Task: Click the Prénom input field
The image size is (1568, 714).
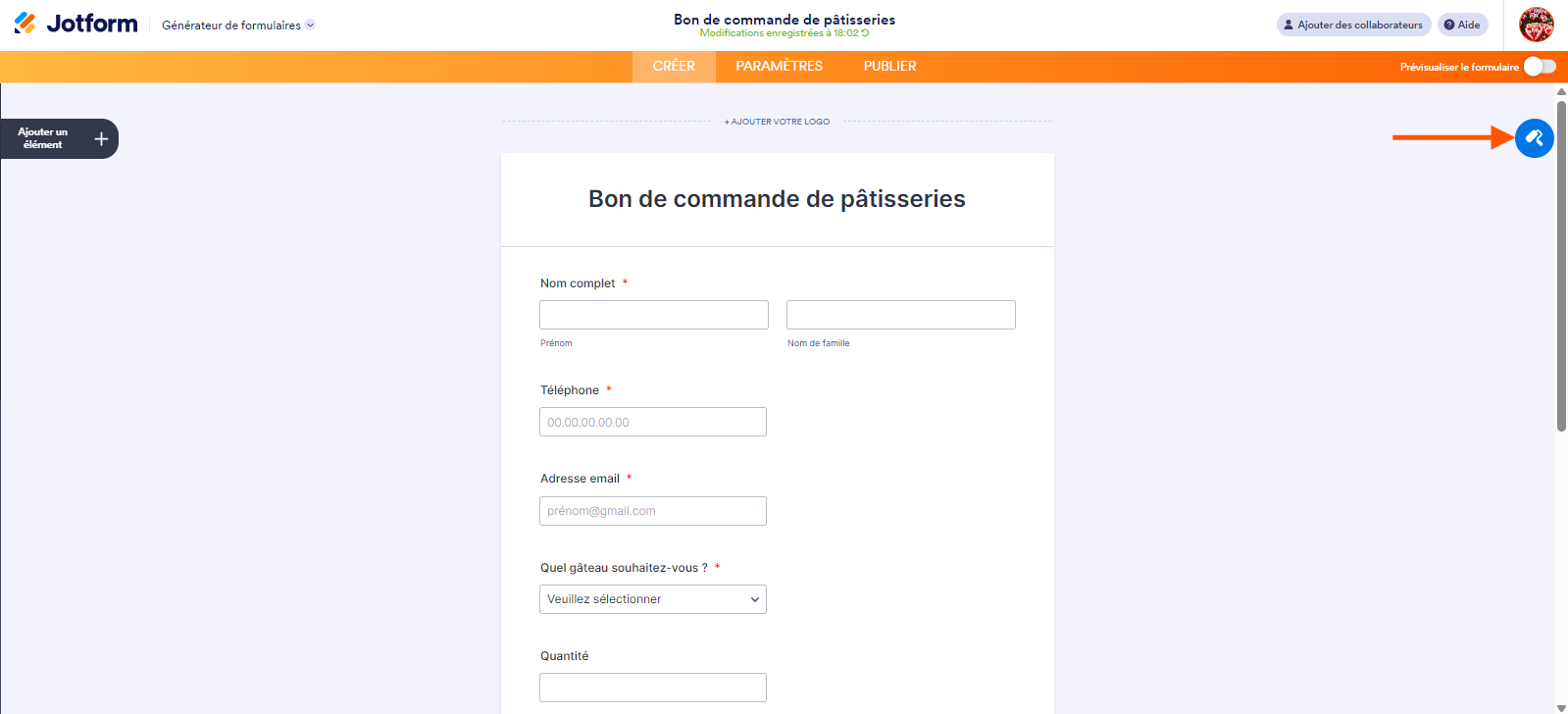Action: tap(653, 315)
